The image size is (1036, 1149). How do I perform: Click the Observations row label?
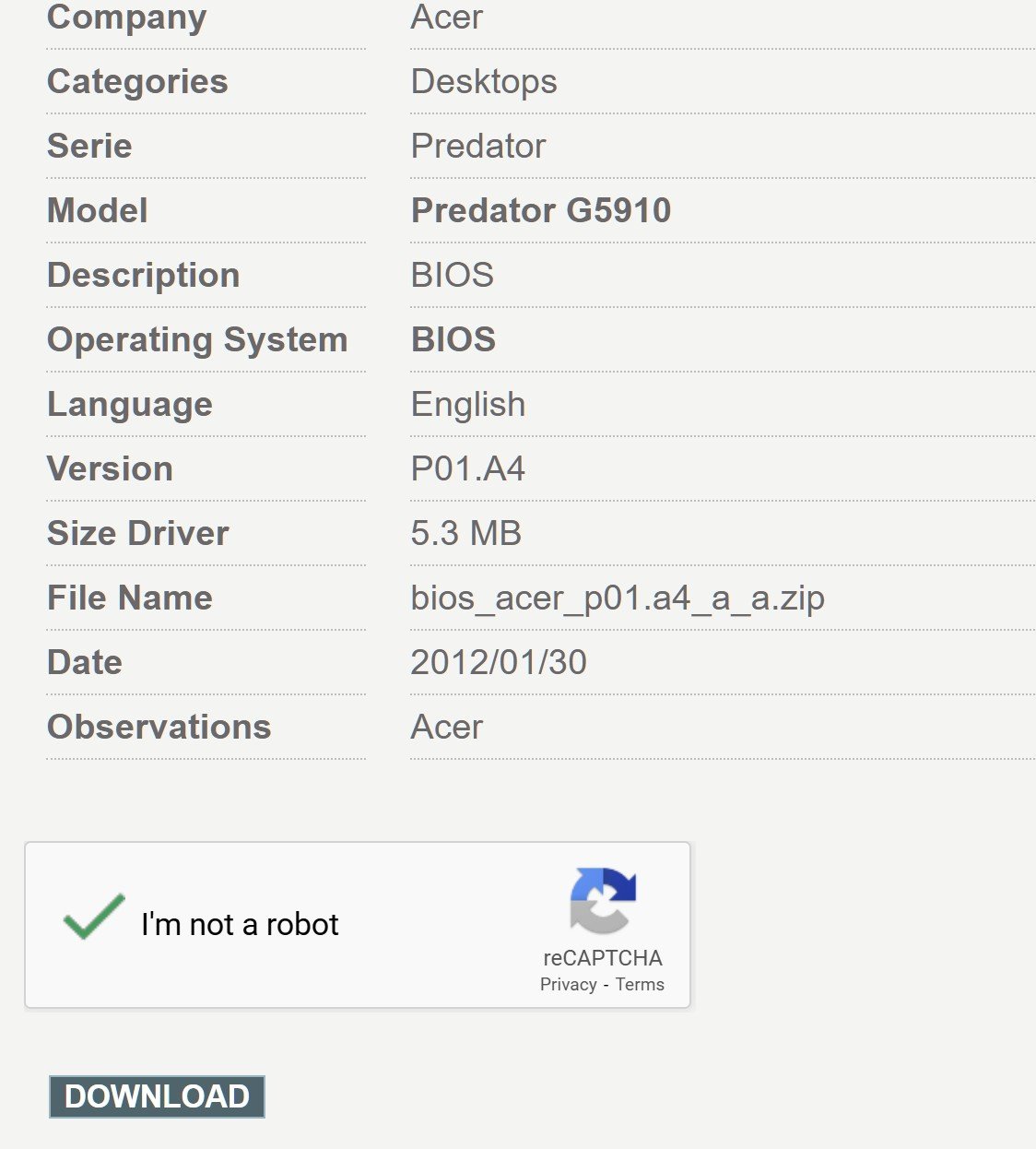[x=159, y=727]
